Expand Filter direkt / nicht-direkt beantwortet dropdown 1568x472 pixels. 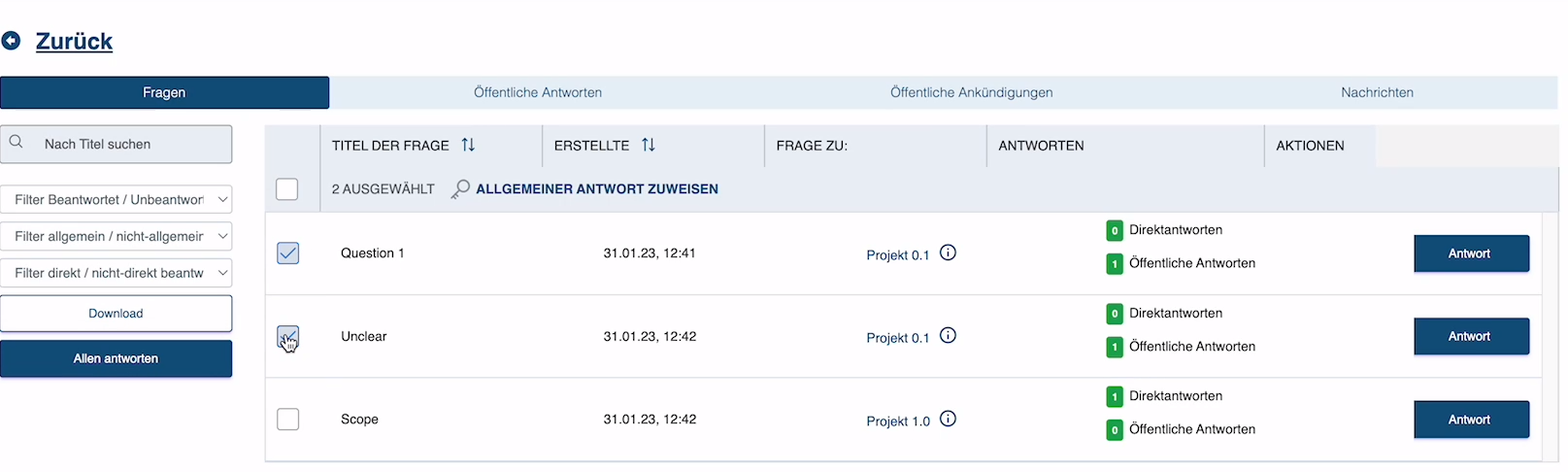click(117, 273)
